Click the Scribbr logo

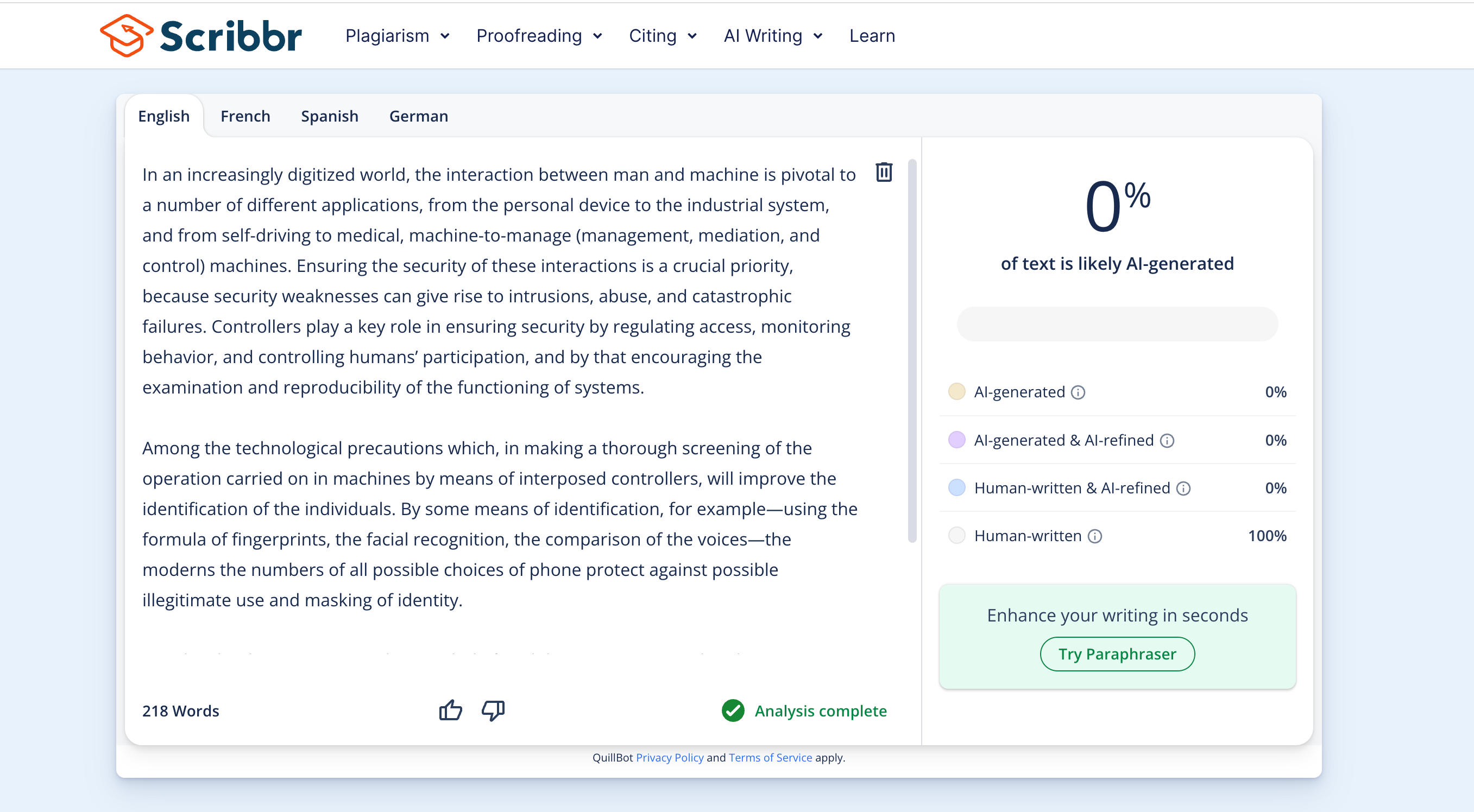click(201, 35)
